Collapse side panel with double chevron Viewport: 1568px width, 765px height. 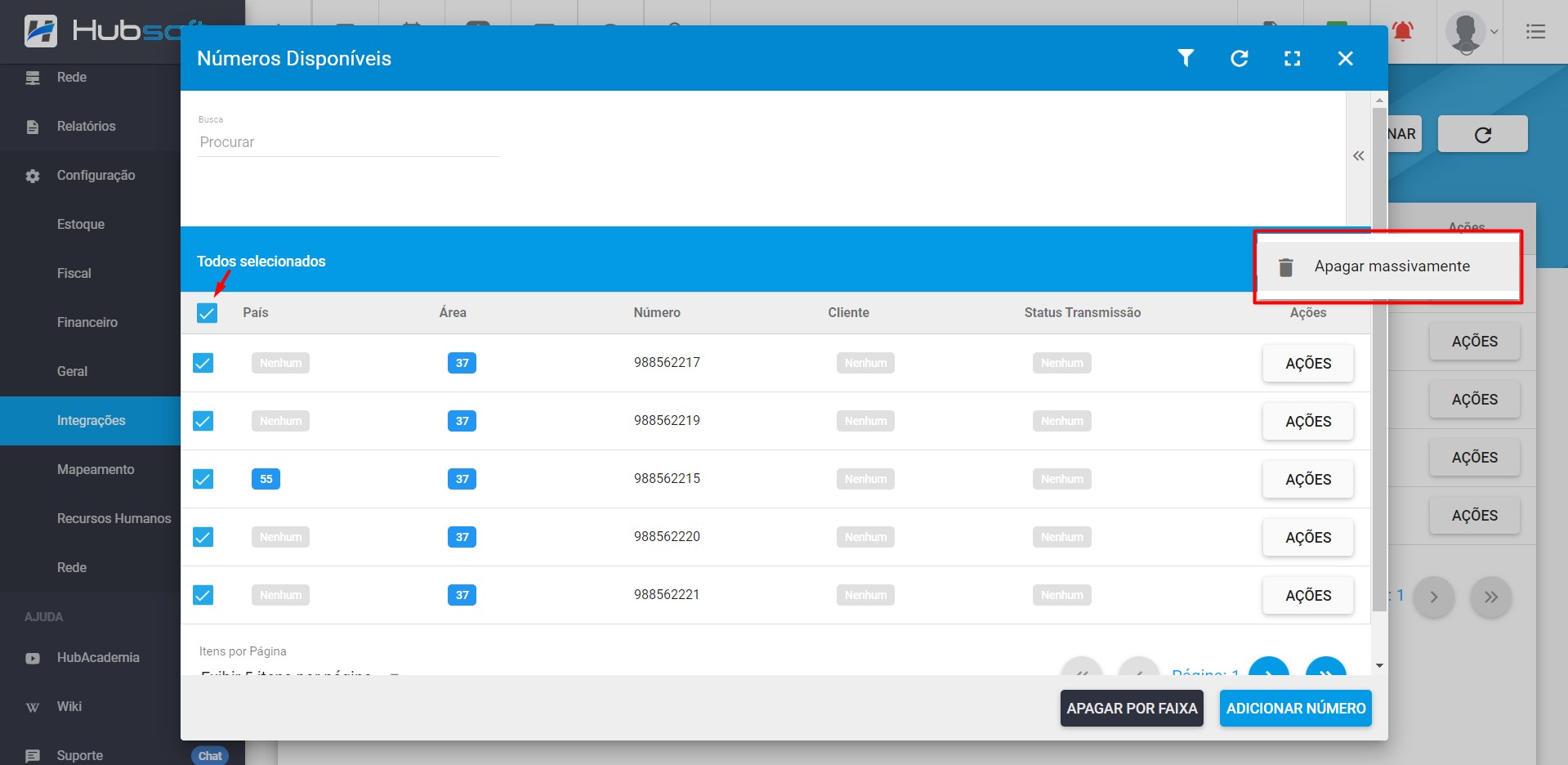pos(1358,156)
